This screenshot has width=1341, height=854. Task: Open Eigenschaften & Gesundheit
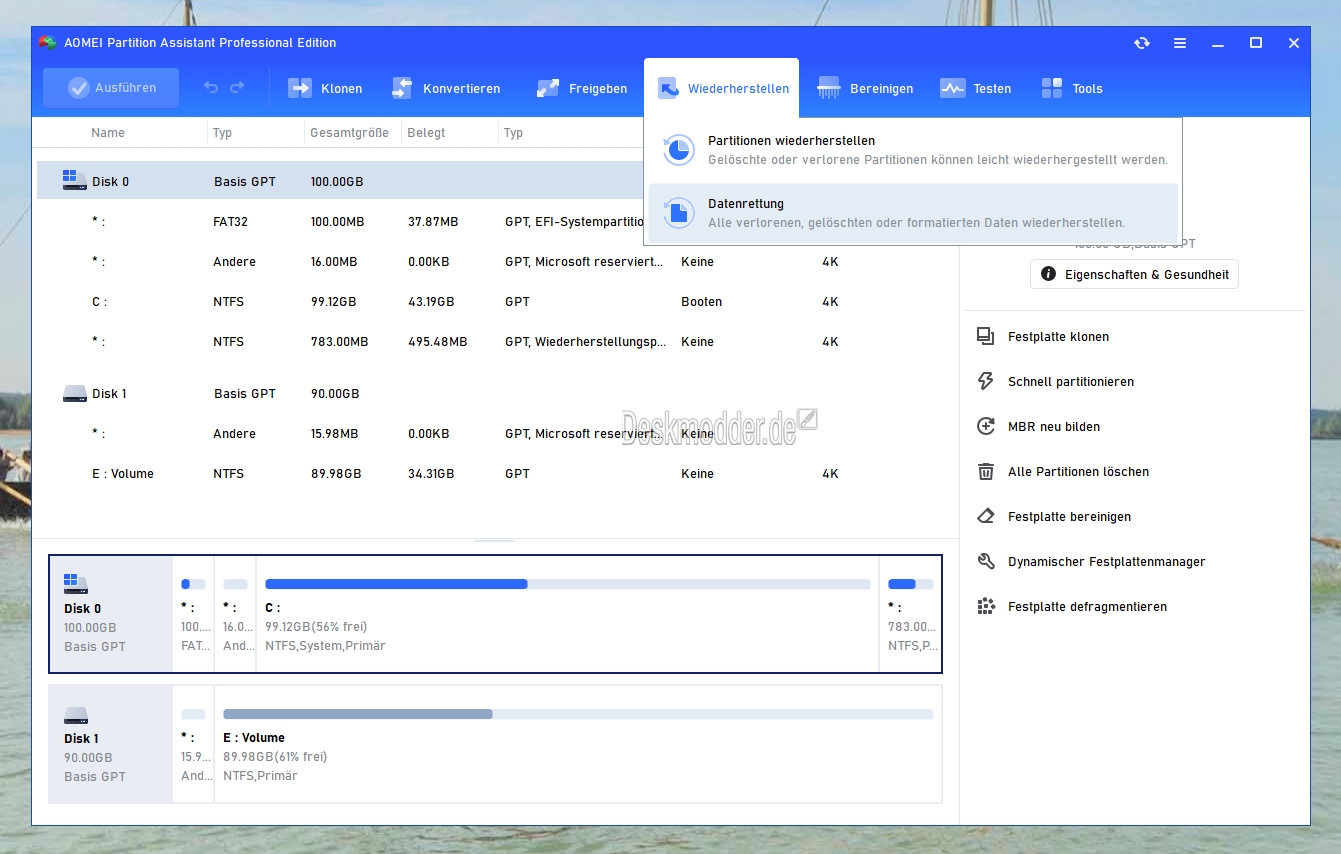(x=1134, y=274)
